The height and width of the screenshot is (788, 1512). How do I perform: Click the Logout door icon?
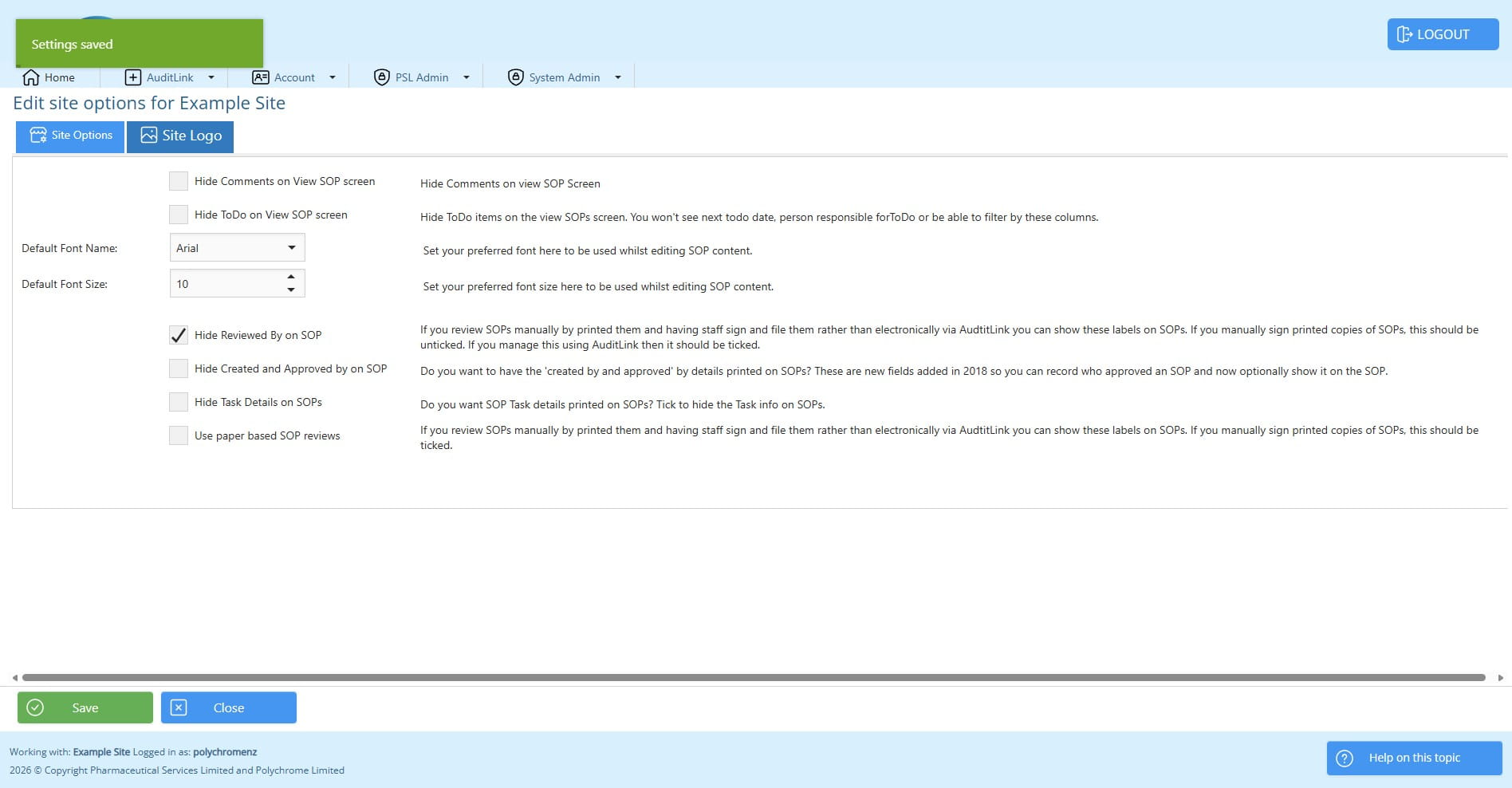point(1404,34)
